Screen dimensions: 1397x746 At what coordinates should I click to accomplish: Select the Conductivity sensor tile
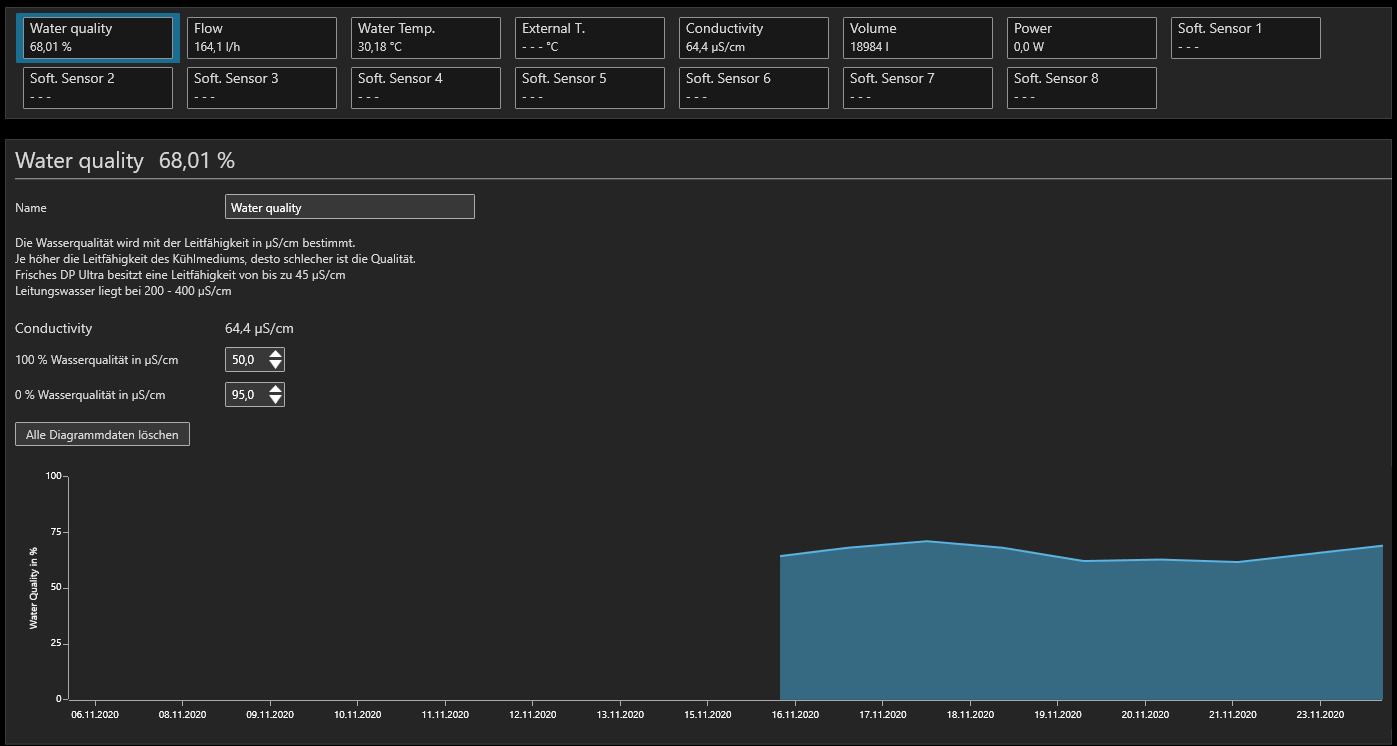pyautogui.click(x=754, y=38)
